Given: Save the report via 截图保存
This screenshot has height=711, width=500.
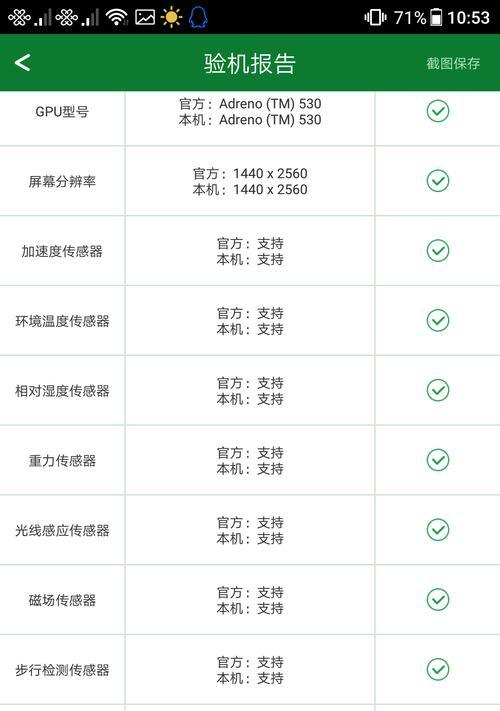Looking at the screenshot, I should pyautogui.click(x=453, y=63).
